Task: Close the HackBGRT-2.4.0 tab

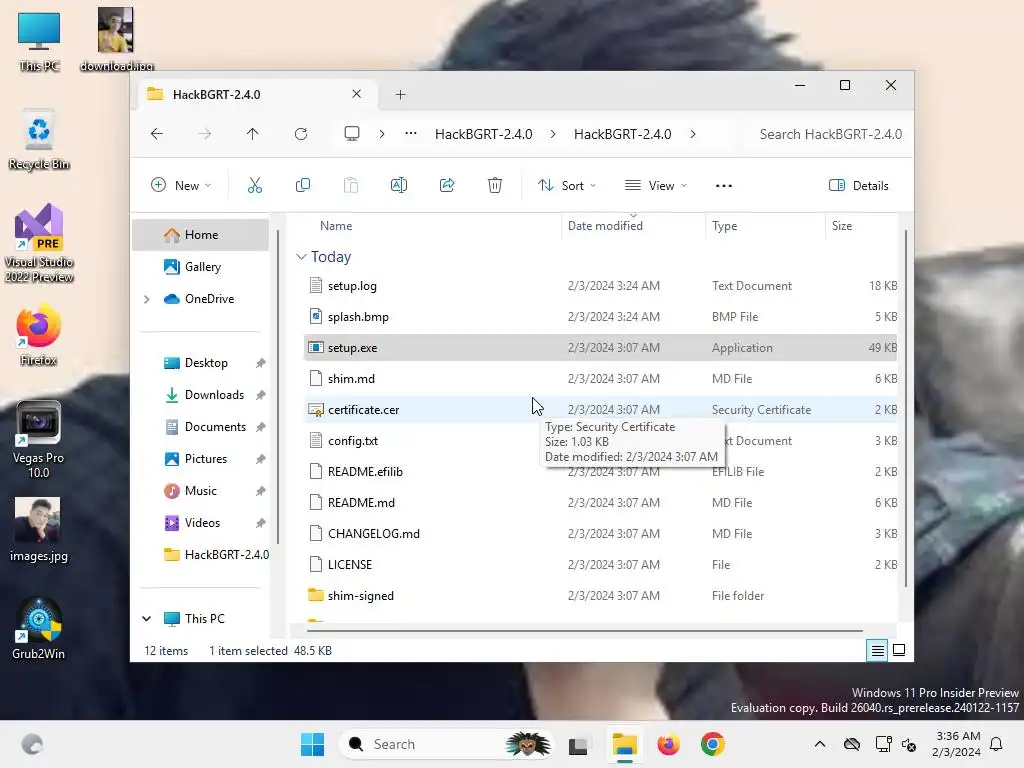Action: point(357,94)
